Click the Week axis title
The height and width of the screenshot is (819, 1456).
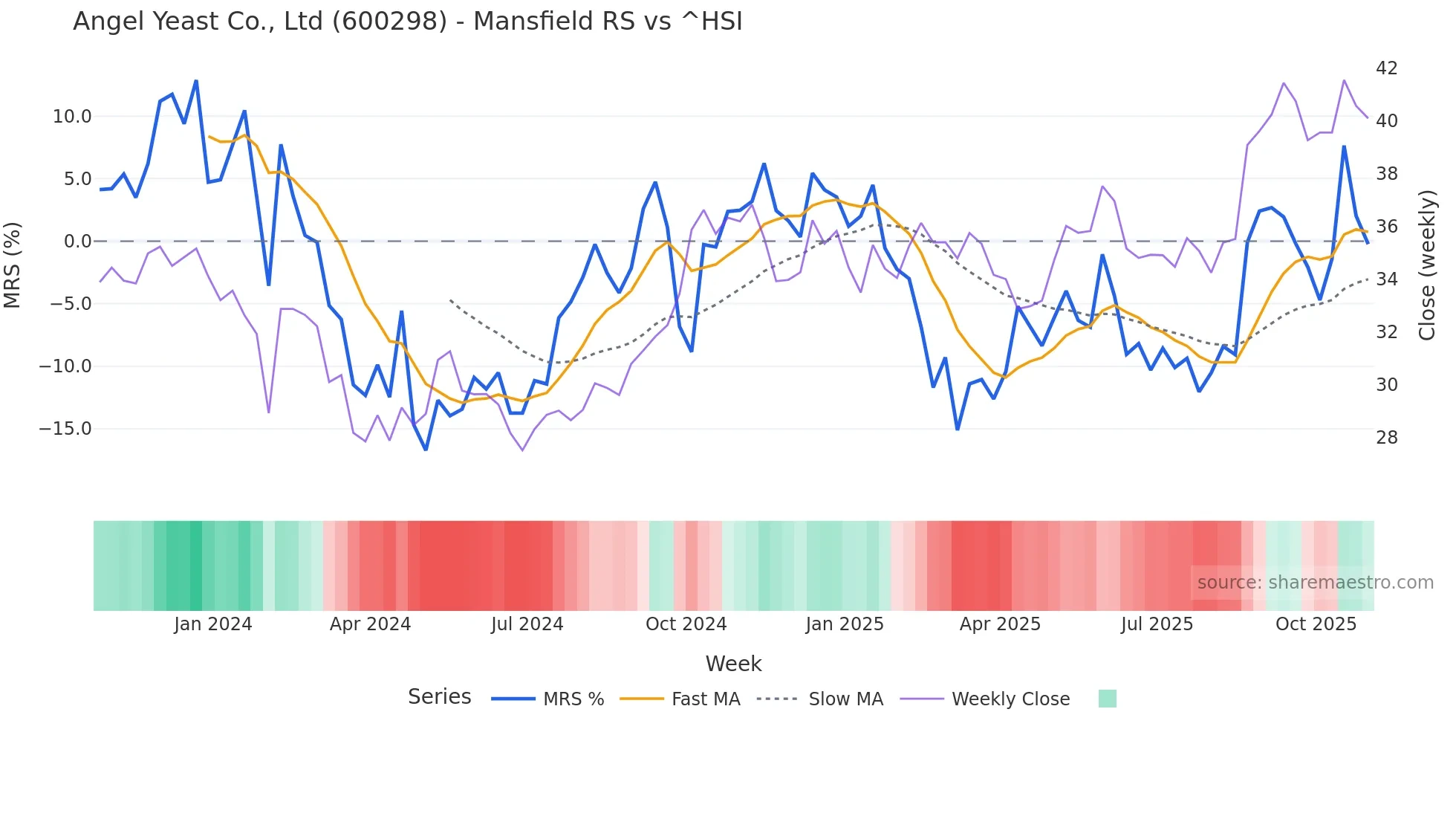click(x=733, y=664)
